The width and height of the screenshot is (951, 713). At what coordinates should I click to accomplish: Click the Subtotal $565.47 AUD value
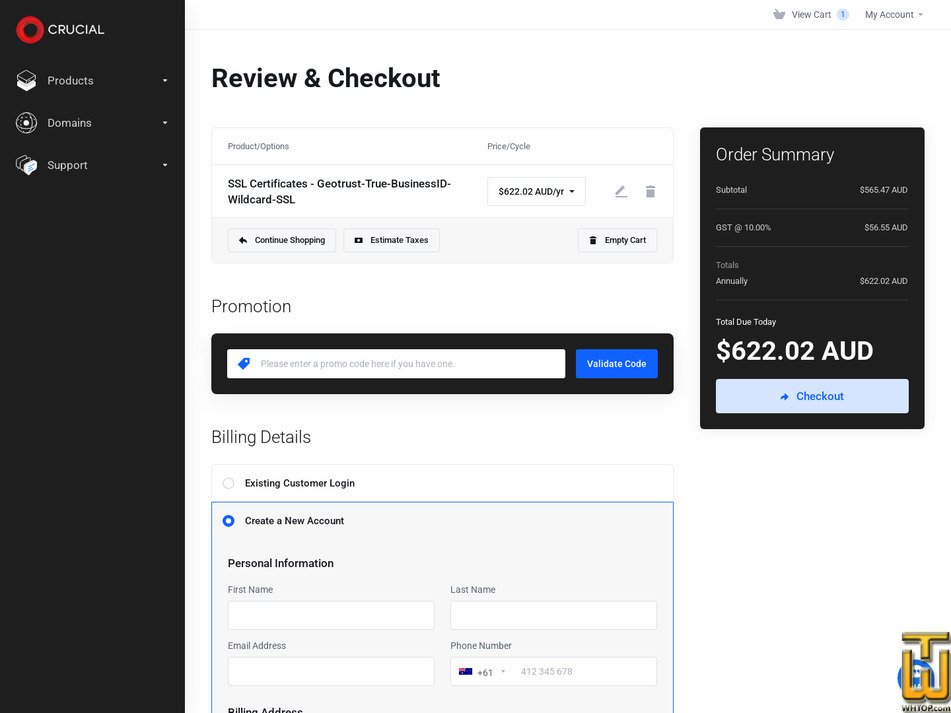coord(883,190)
